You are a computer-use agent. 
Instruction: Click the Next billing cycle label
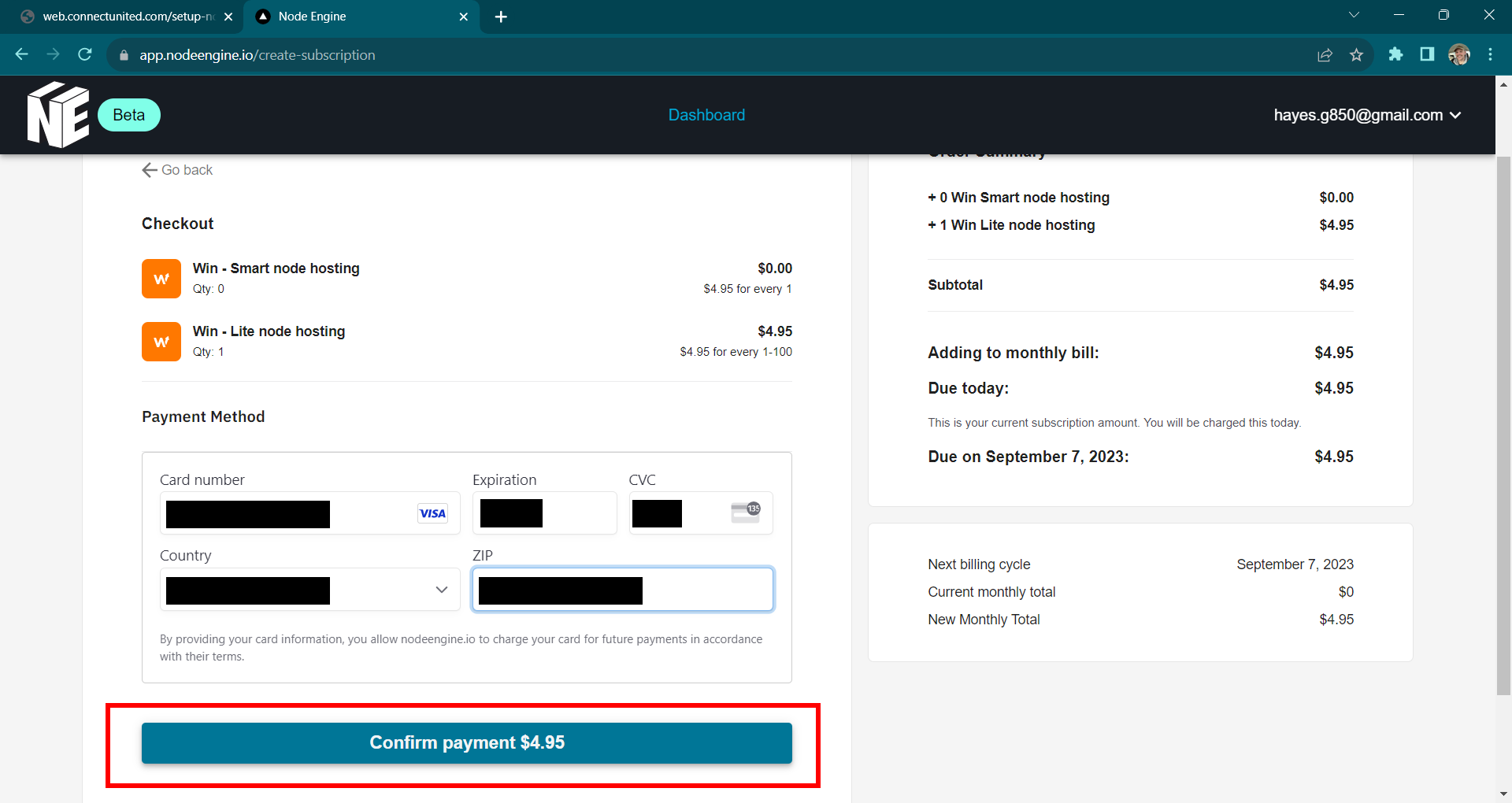click(979, 564)
